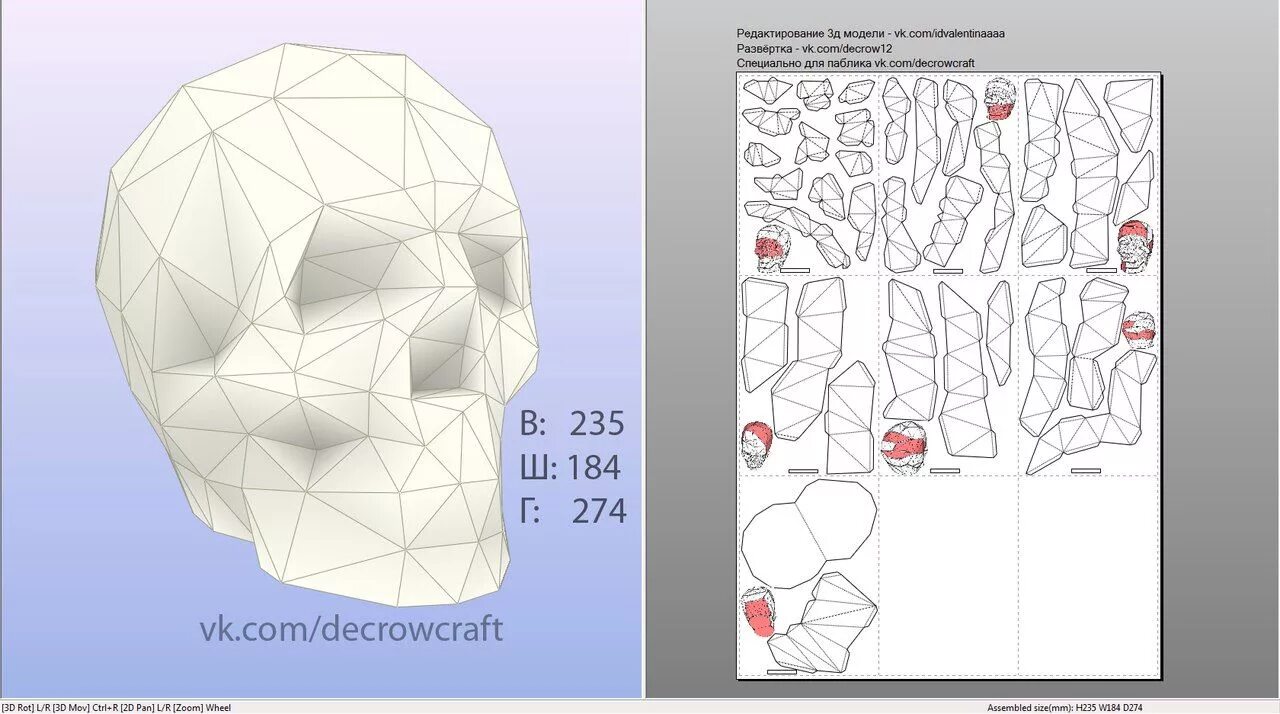
Task: Click status bar hint '[3D Rot] L/R [3D Mov] Ctrl+R'
Action: 61,707
